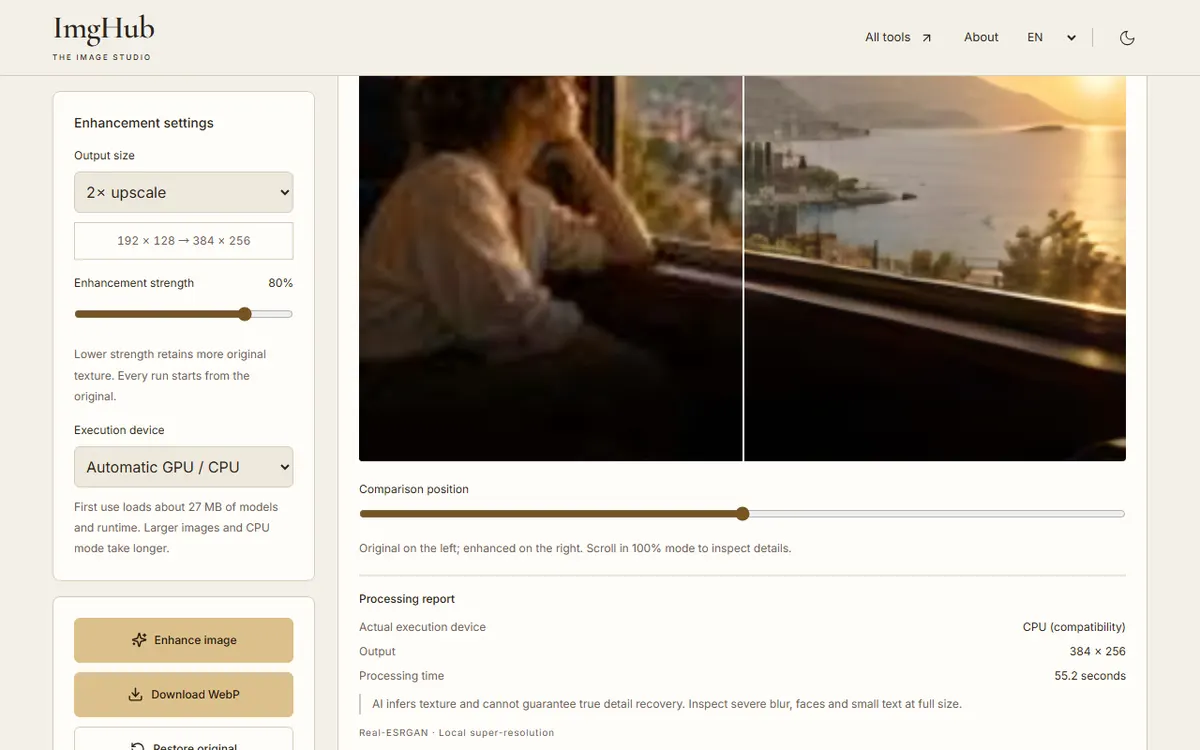The width and height of the screenshot is (1200, 750).
Task: Click the Lower strength retains texture note
Action: click(x=170, y=375)
